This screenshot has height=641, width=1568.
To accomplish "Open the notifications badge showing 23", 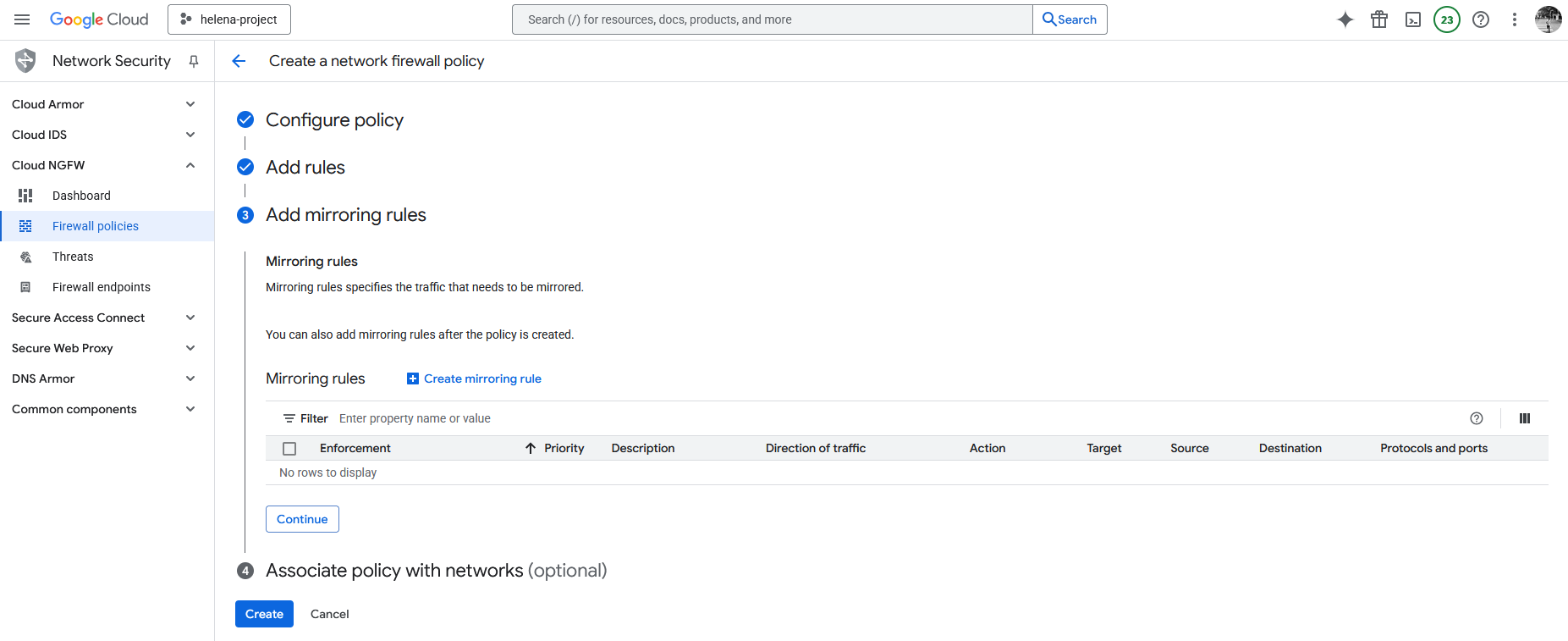I will [1446, 19].
